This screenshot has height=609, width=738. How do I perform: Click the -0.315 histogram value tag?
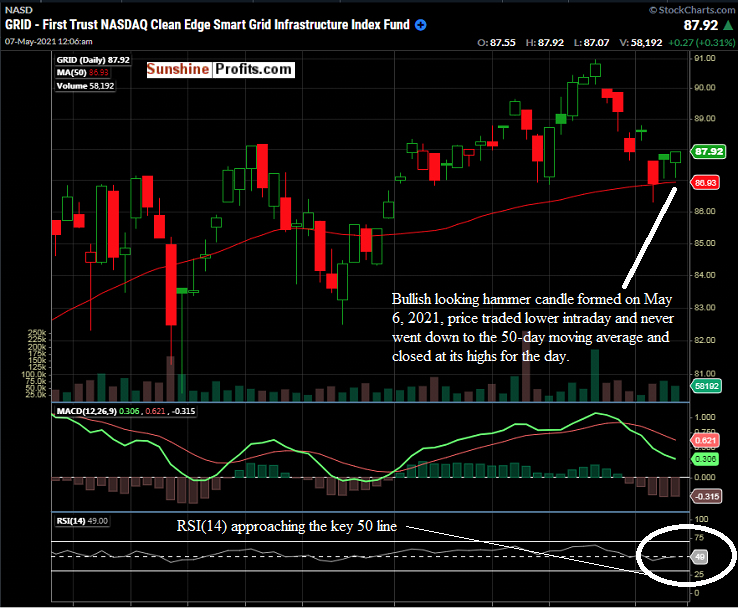point(706,496)
